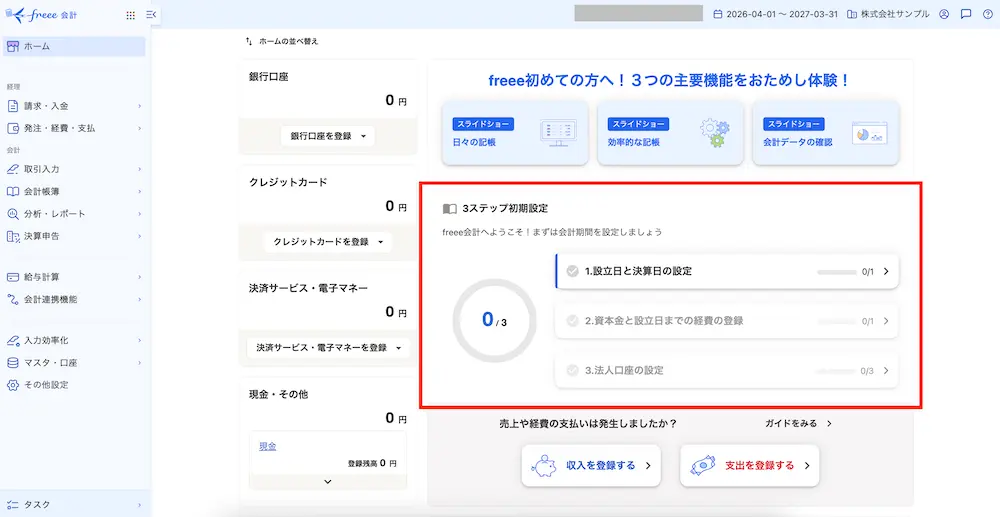Click the 入力効率化 icon
The image size is (1000, 517).
click(x=13, y=340)
